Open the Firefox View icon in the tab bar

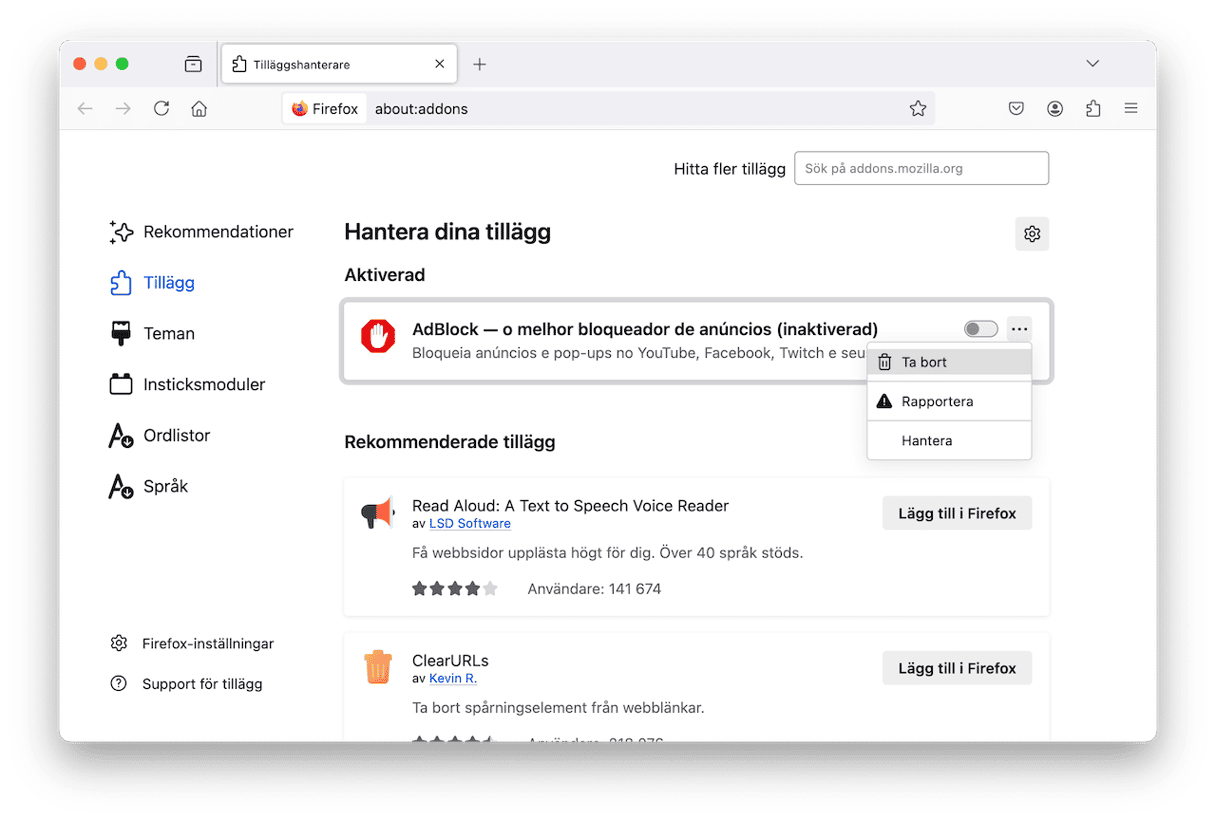click(x=193, y=64)
